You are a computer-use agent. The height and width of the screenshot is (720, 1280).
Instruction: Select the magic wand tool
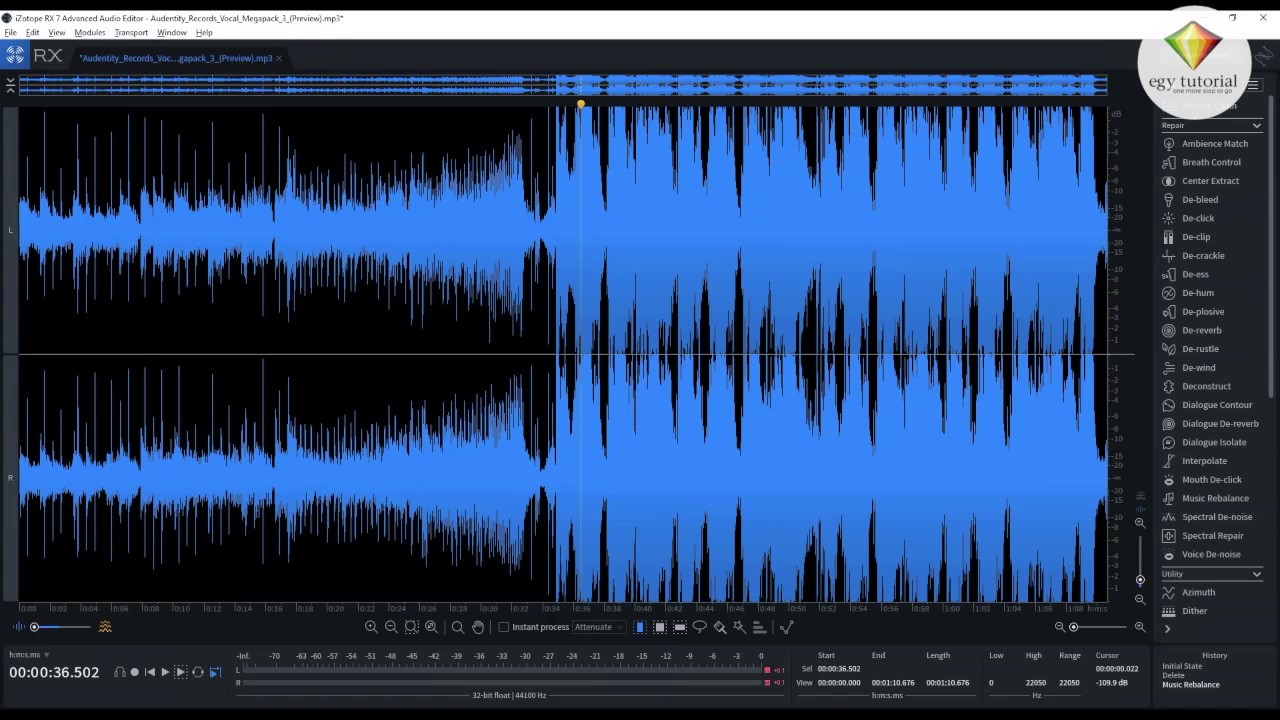[740, 627]
